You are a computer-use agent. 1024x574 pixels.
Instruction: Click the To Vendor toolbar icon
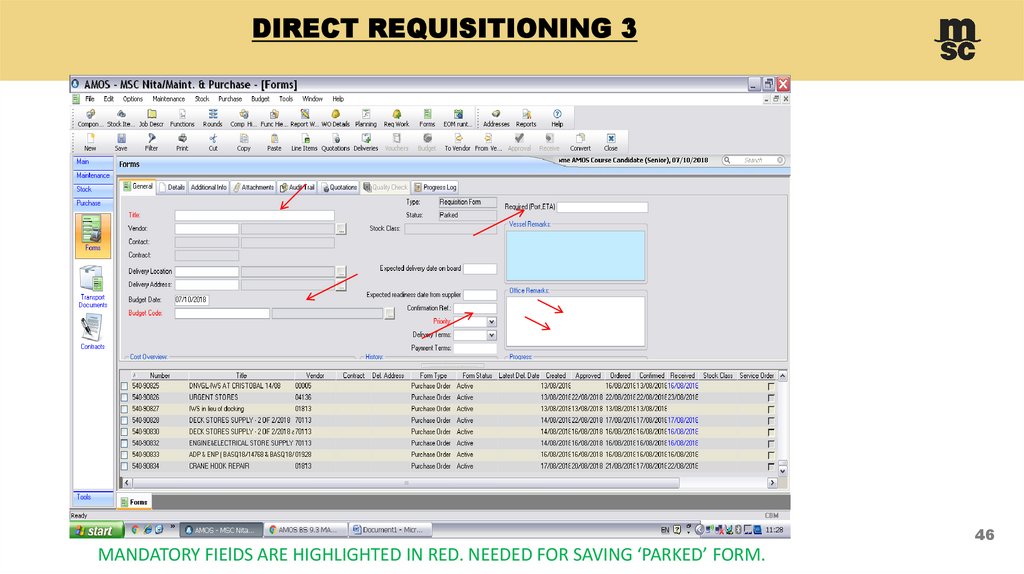(458, 142)
